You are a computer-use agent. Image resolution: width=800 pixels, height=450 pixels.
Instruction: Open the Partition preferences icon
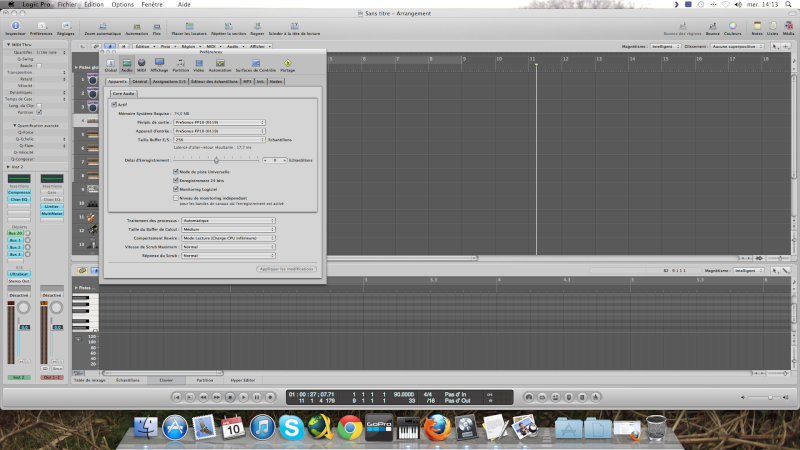[x=181, y=64]
